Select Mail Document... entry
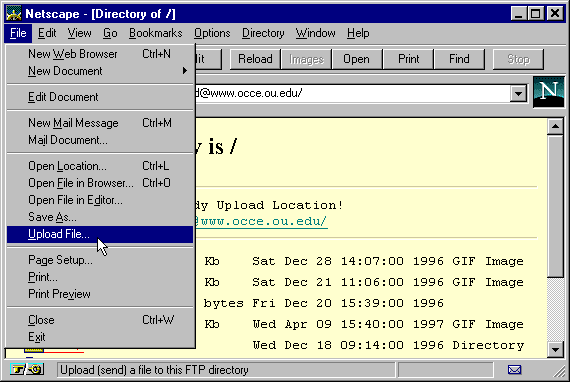The image size is (570, 382). click(x=100, y=140)
